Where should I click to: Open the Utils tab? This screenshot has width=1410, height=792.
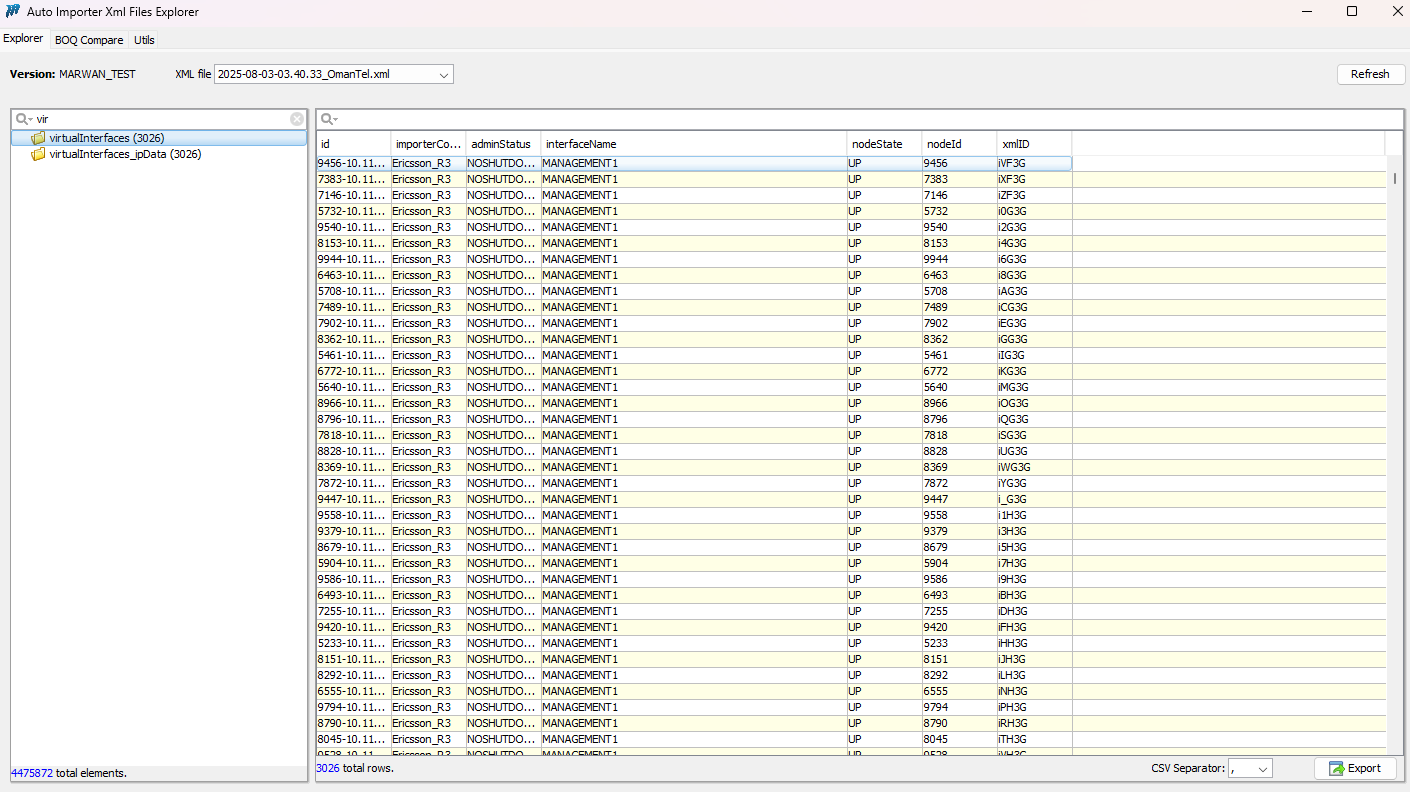click(x=144, y=40)
